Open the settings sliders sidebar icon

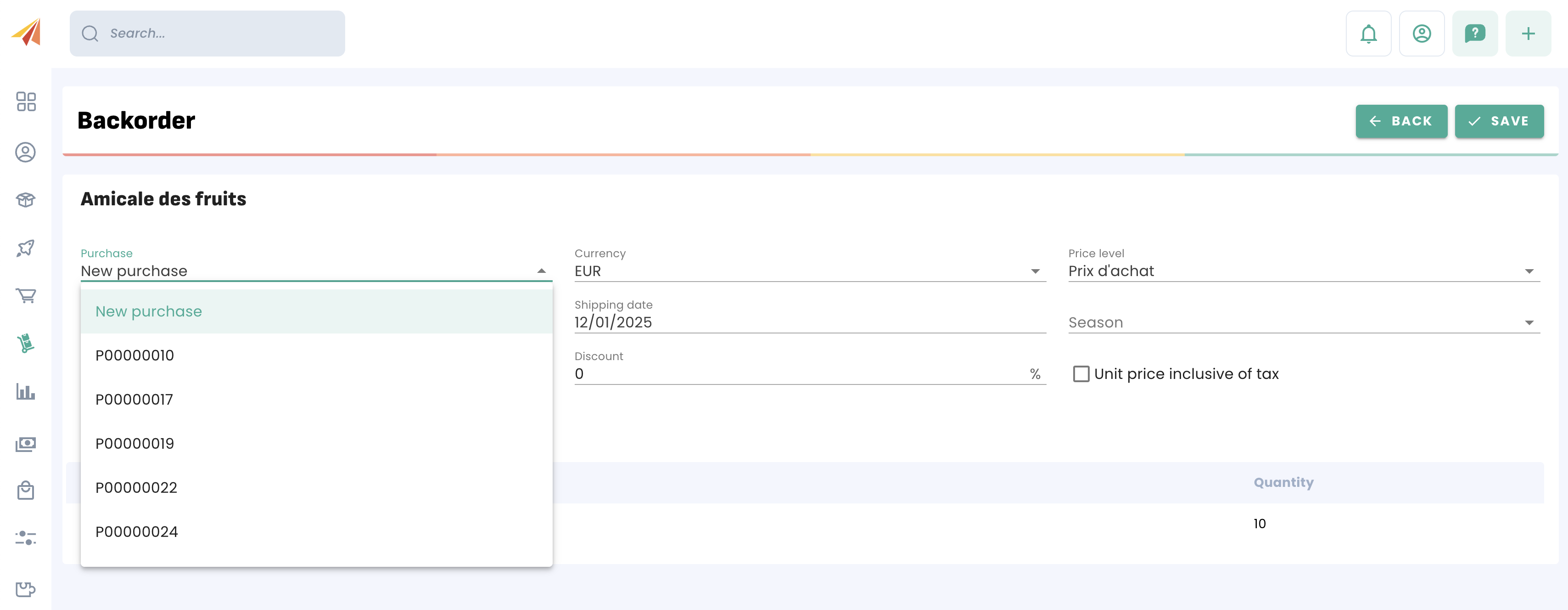tap(26, 537)
